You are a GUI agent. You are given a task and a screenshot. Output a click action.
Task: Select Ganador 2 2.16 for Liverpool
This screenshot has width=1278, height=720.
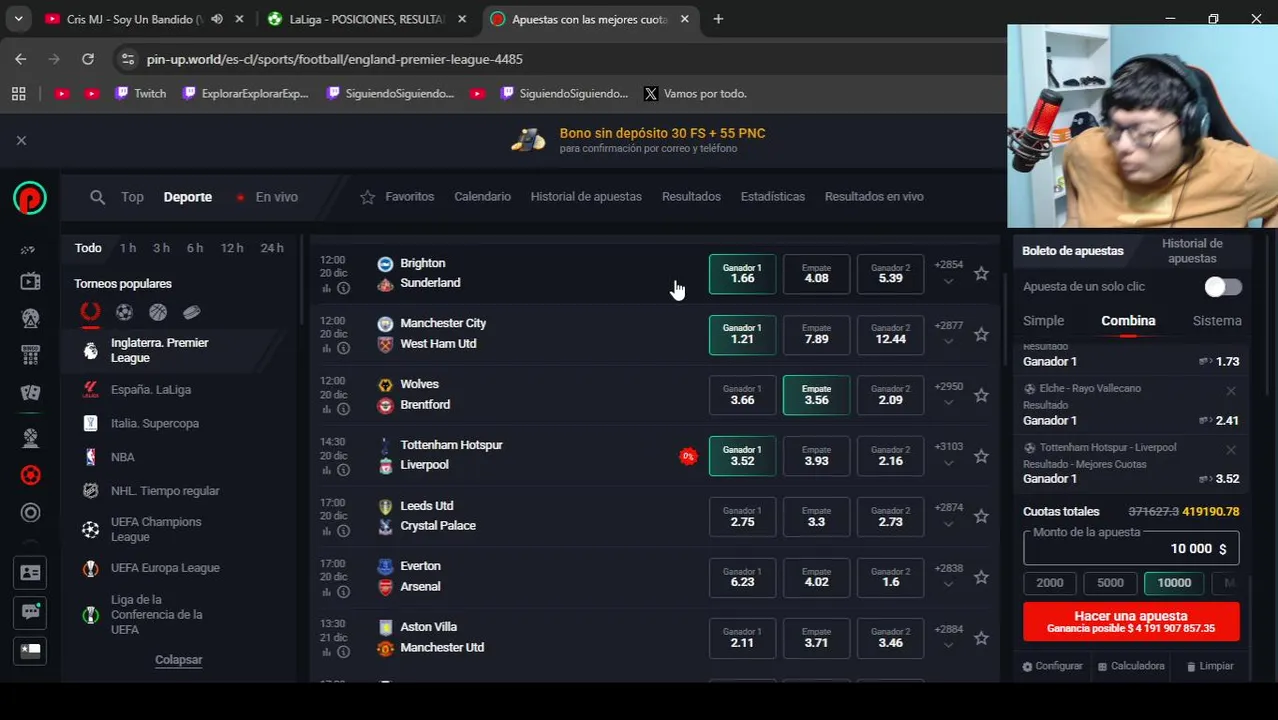point(890,456)
